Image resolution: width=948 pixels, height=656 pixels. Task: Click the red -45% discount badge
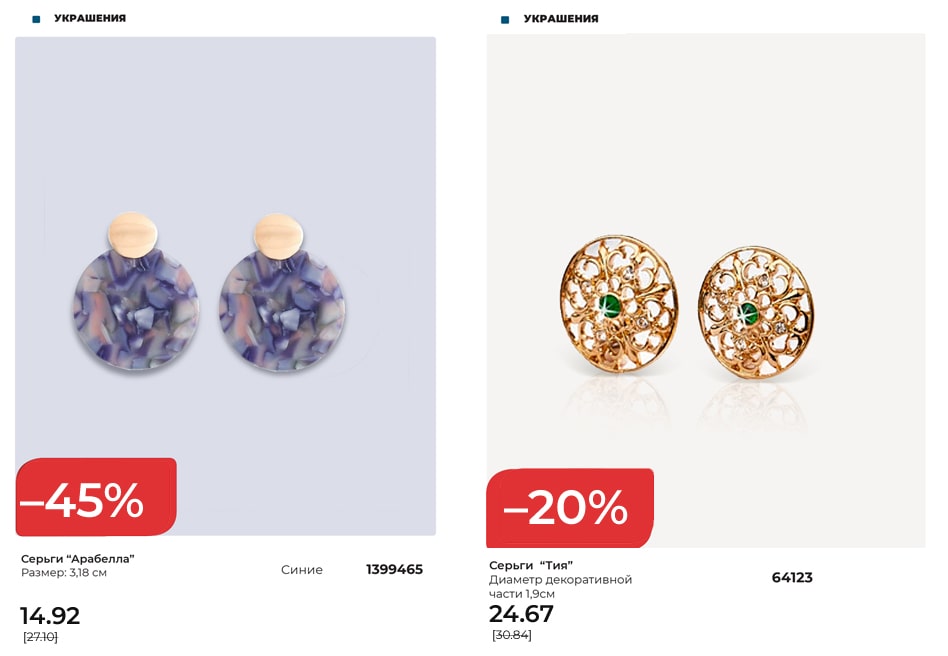click(x=96, y=497)
